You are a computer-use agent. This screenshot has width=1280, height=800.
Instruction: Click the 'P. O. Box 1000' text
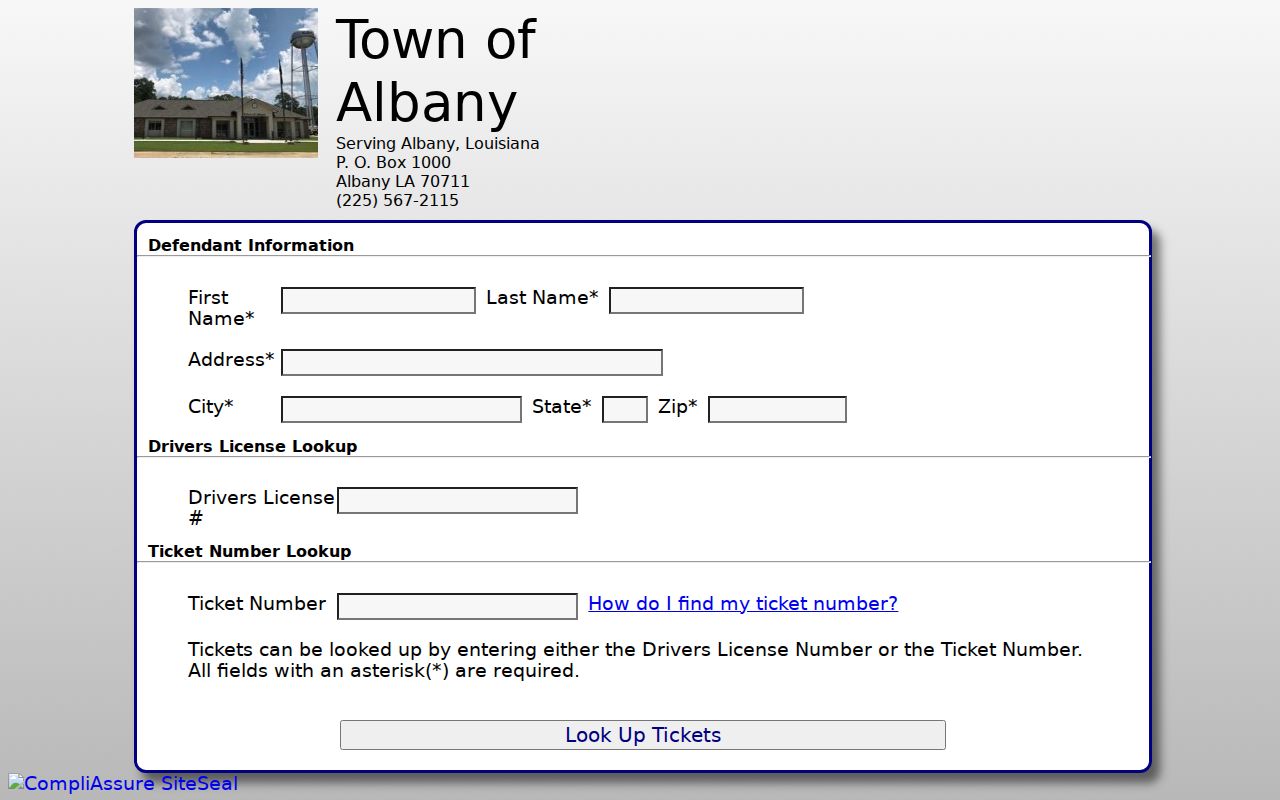coord(393,162)
